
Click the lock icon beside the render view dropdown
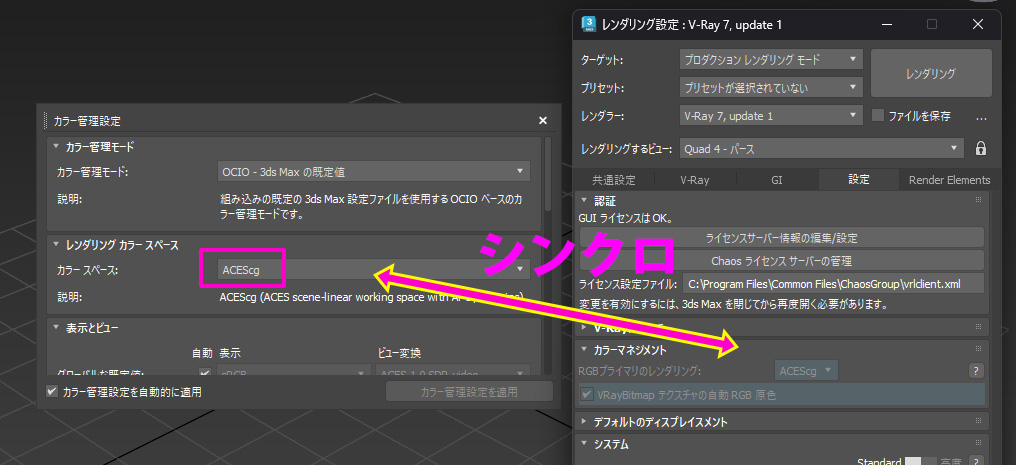pyautogui.click(x=981, y=148)
